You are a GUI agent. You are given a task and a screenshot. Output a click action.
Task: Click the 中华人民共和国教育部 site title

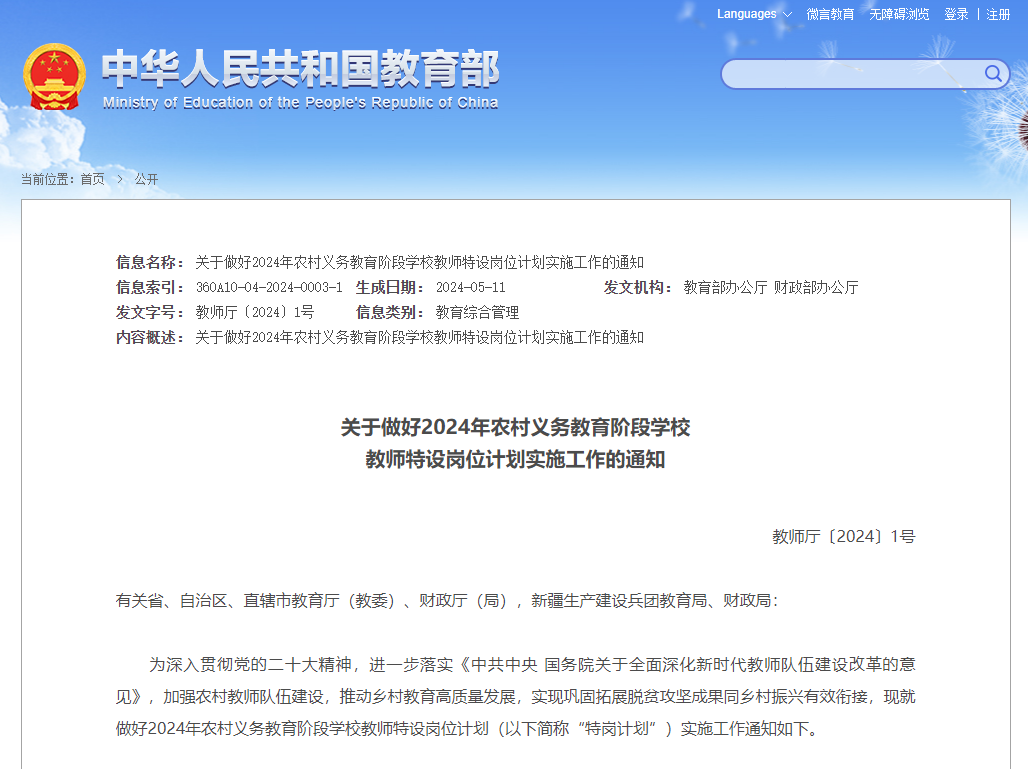pos(301,68)
